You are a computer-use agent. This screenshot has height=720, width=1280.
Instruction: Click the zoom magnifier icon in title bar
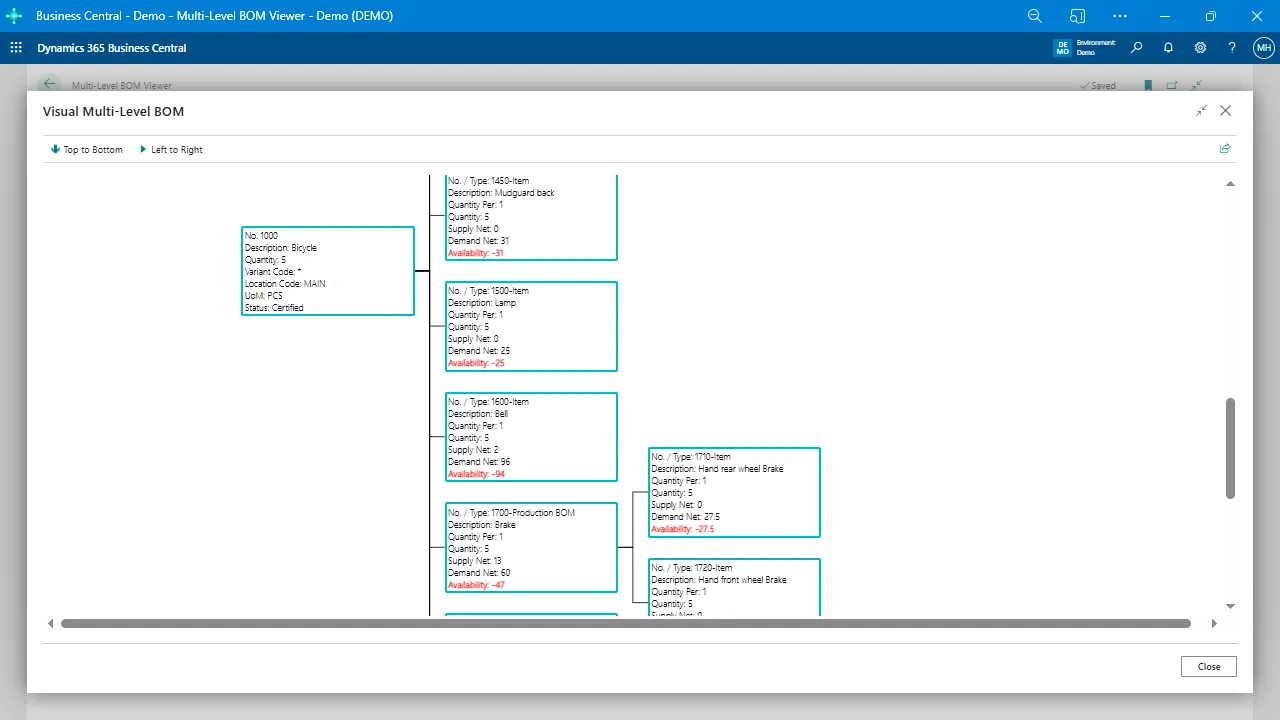[1035, 16]
